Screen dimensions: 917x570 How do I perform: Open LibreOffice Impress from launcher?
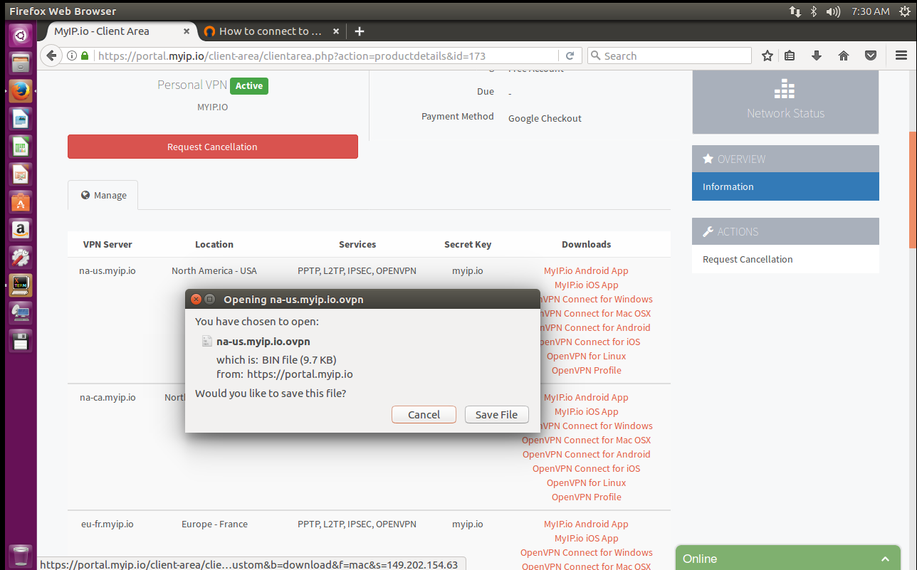click(x=20, y=174)
